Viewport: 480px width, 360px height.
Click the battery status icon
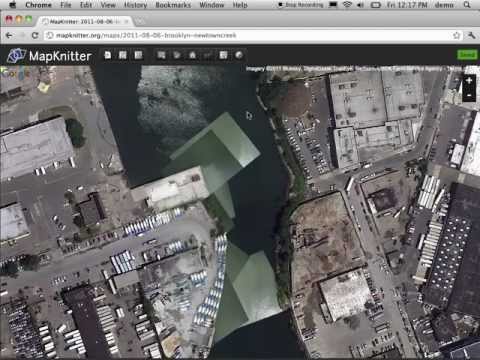(x=376, y=5)
